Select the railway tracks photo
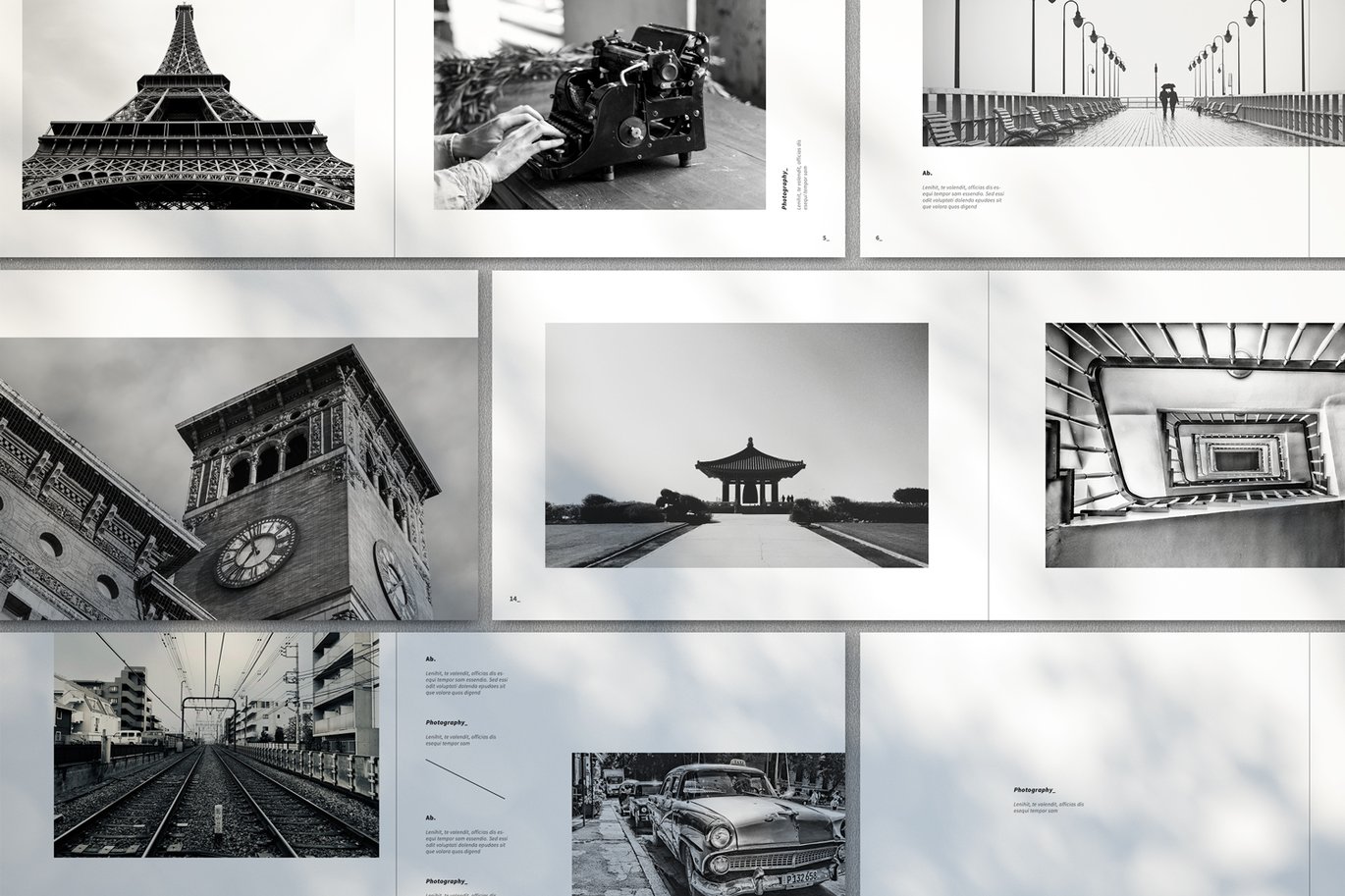This screenshot has width=1345, height=896. tap(216, 745)
